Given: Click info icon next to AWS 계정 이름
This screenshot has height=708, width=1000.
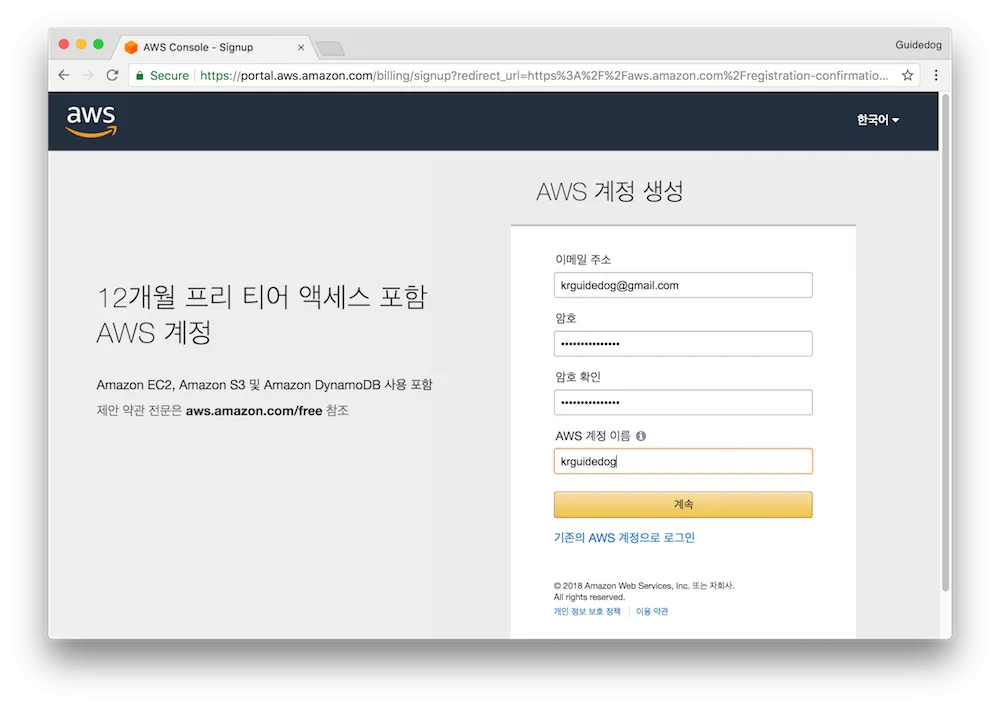Looking at the screenshot, I should point(641,436).
